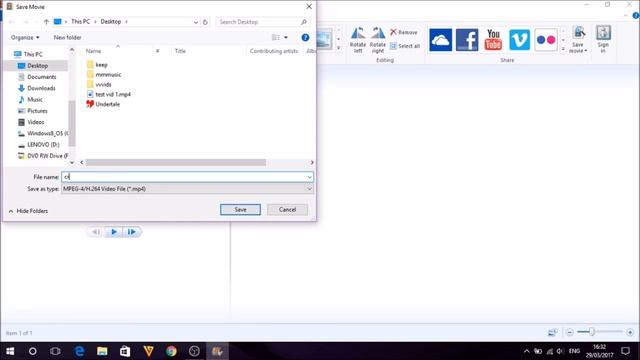Open Microsoft Edge from the taskbar
640x360 pixels.
(x=79, y=351)
